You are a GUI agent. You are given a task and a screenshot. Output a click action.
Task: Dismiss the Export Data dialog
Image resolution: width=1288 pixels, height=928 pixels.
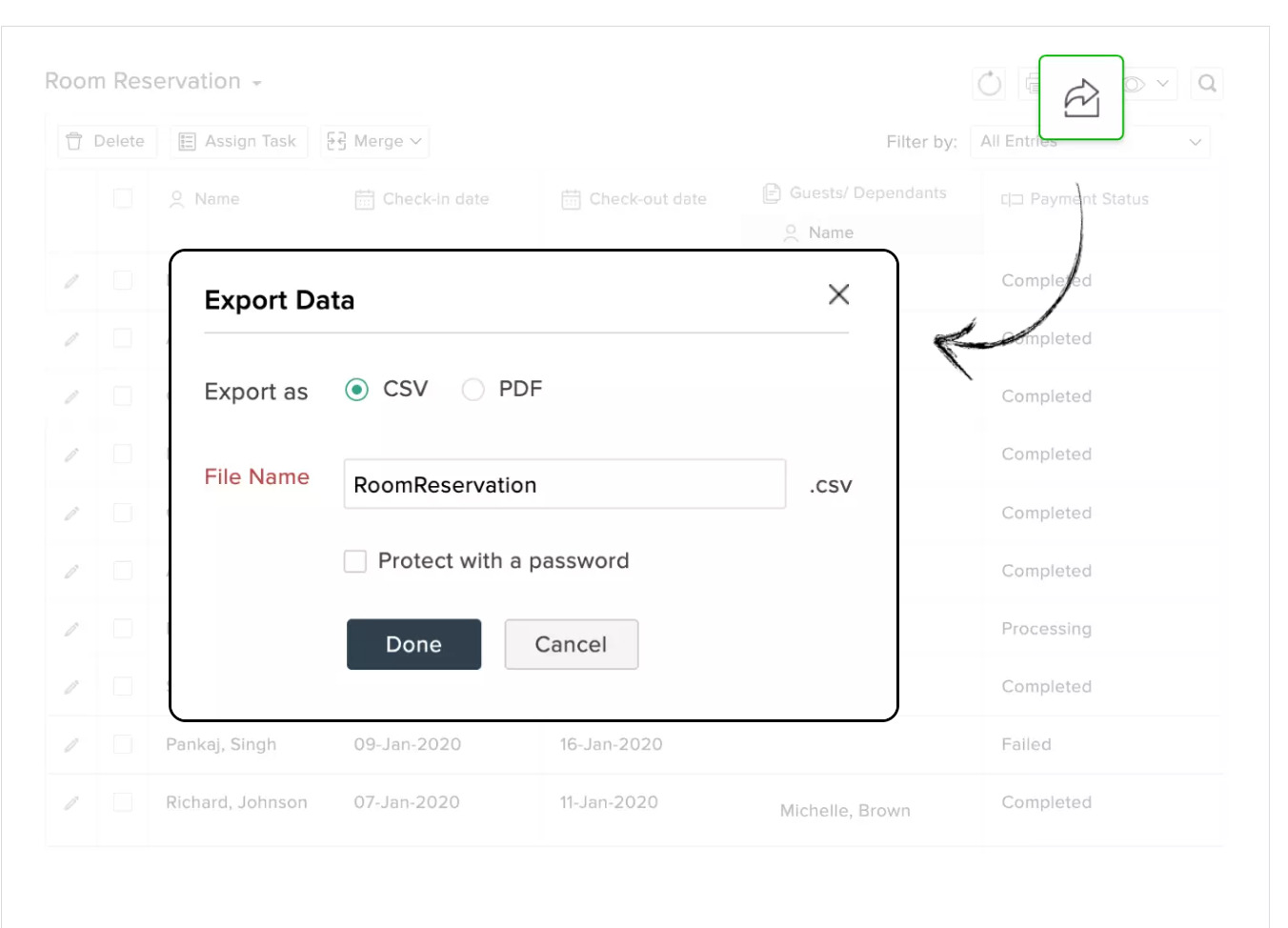(x=838, y=294)
